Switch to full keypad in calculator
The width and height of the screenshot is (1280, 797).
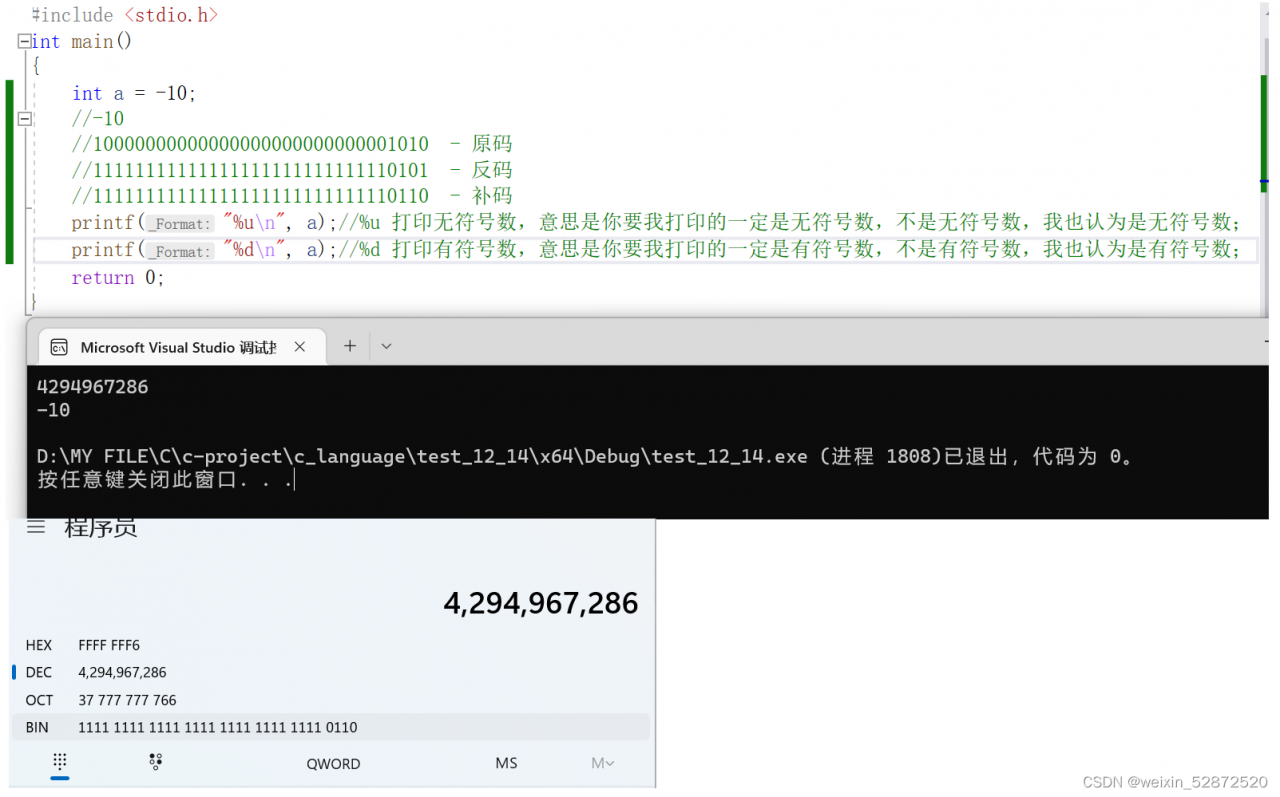click(x=60, y=762)
